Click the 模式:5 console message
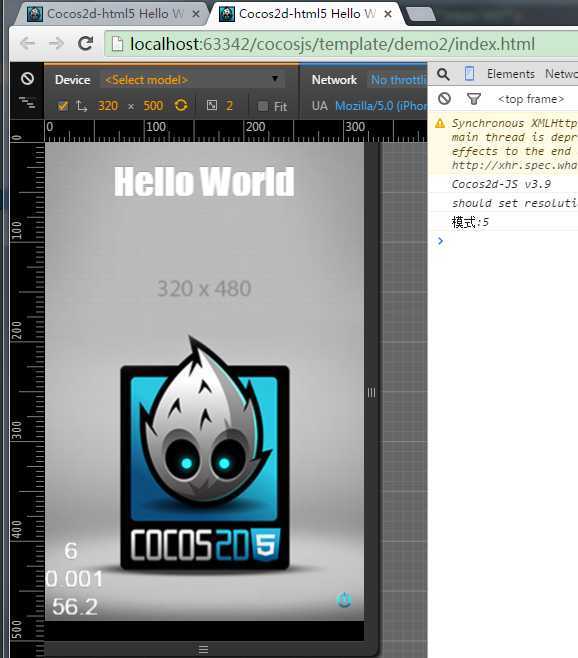This screenshot has height=658, width=578. 470,222
